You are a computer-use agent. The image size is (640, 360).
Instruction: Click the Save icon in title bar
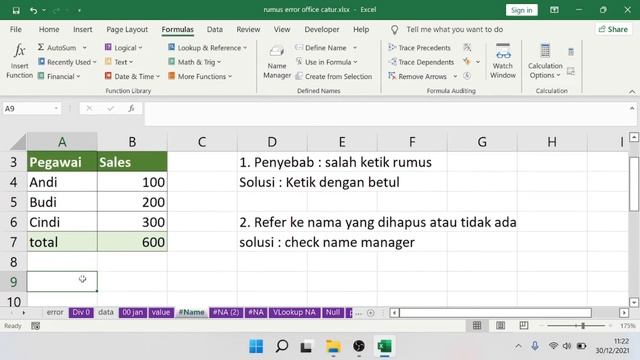tap(16, 10)
